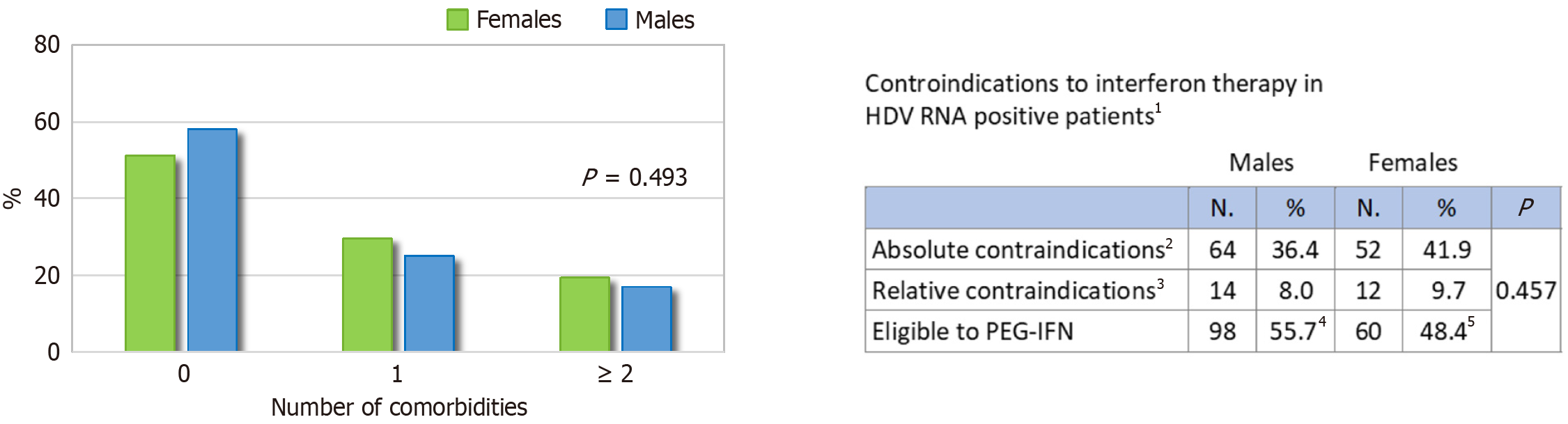Click the 0.457 P value cell
The width and height of the screenshot is (1568, 424).
(x=1526, y=290)
